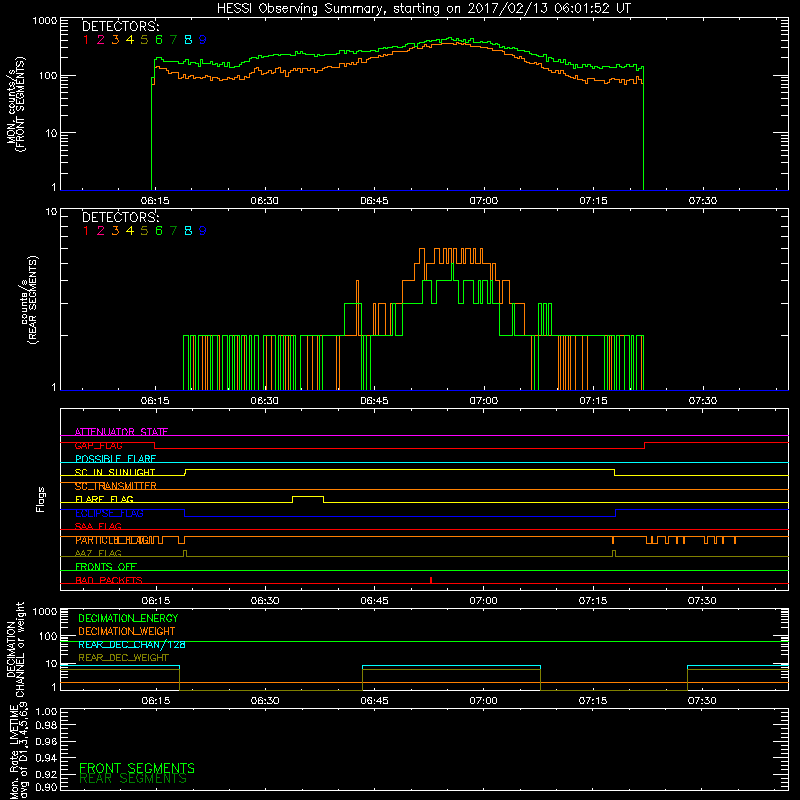Click DETECTORS label in front segments plot
The image size is (800, 800).
120,26
